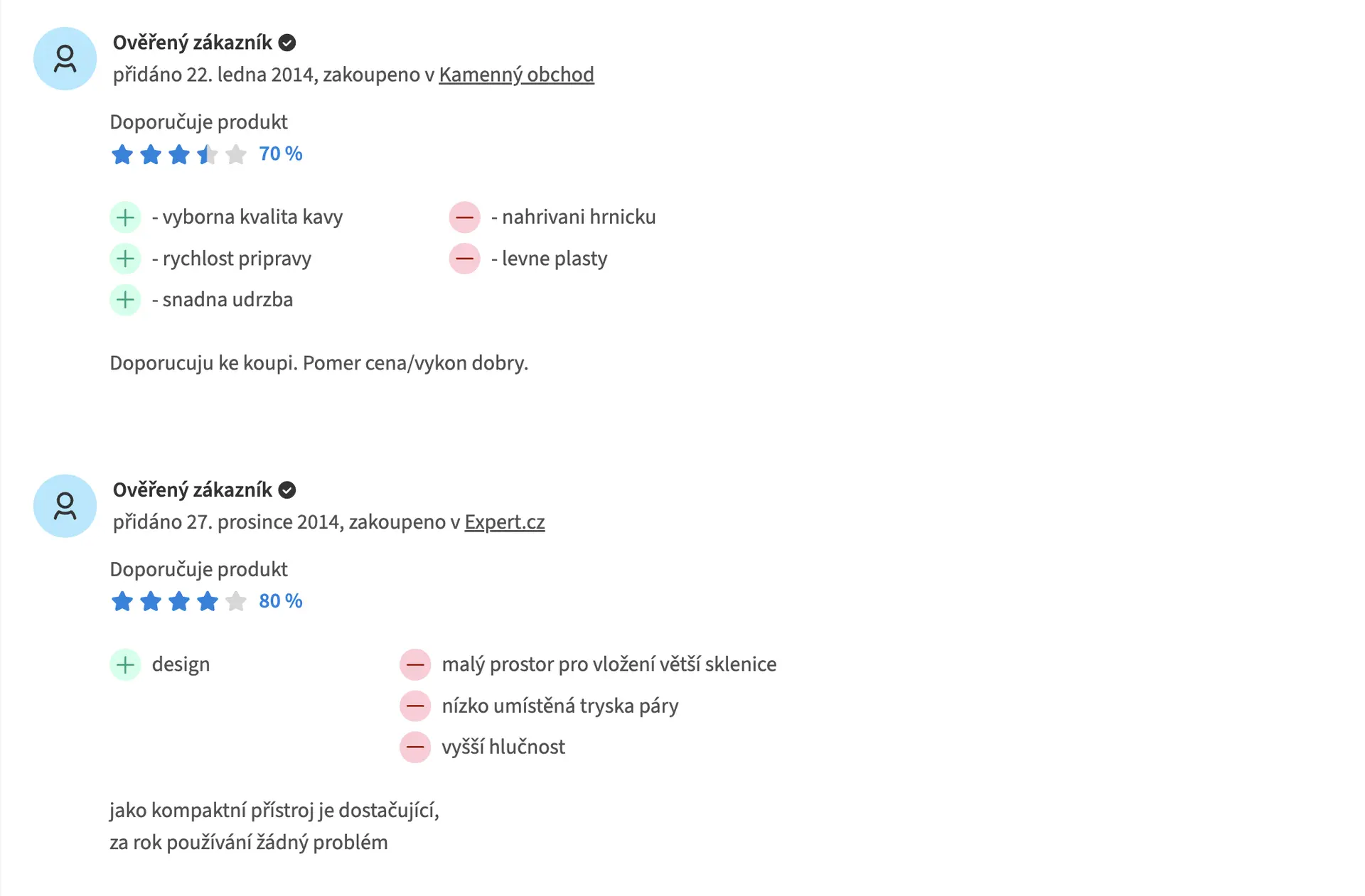Click first review's 'Ověřený zákazník' name
Image resolution: width=1365 pixels, height=896 pixels.
point(192,43)
